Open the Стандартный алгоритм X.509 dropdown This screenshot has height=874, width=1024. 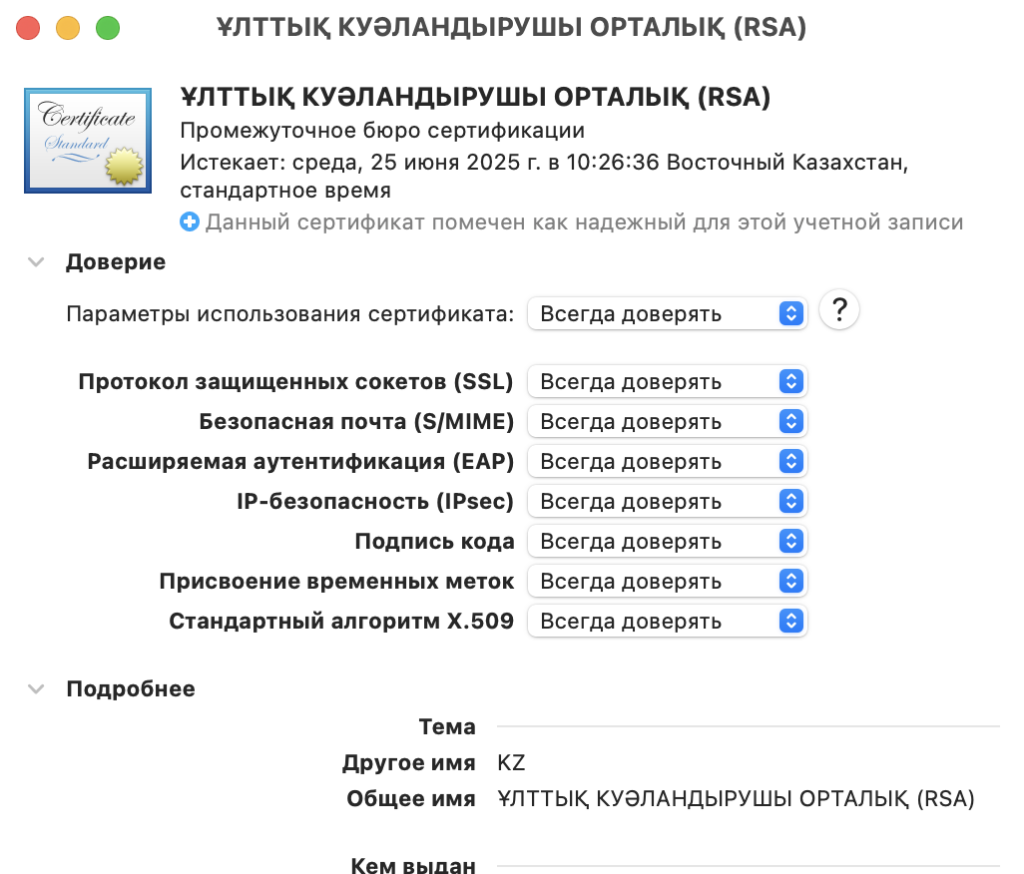tap(667, 621)
